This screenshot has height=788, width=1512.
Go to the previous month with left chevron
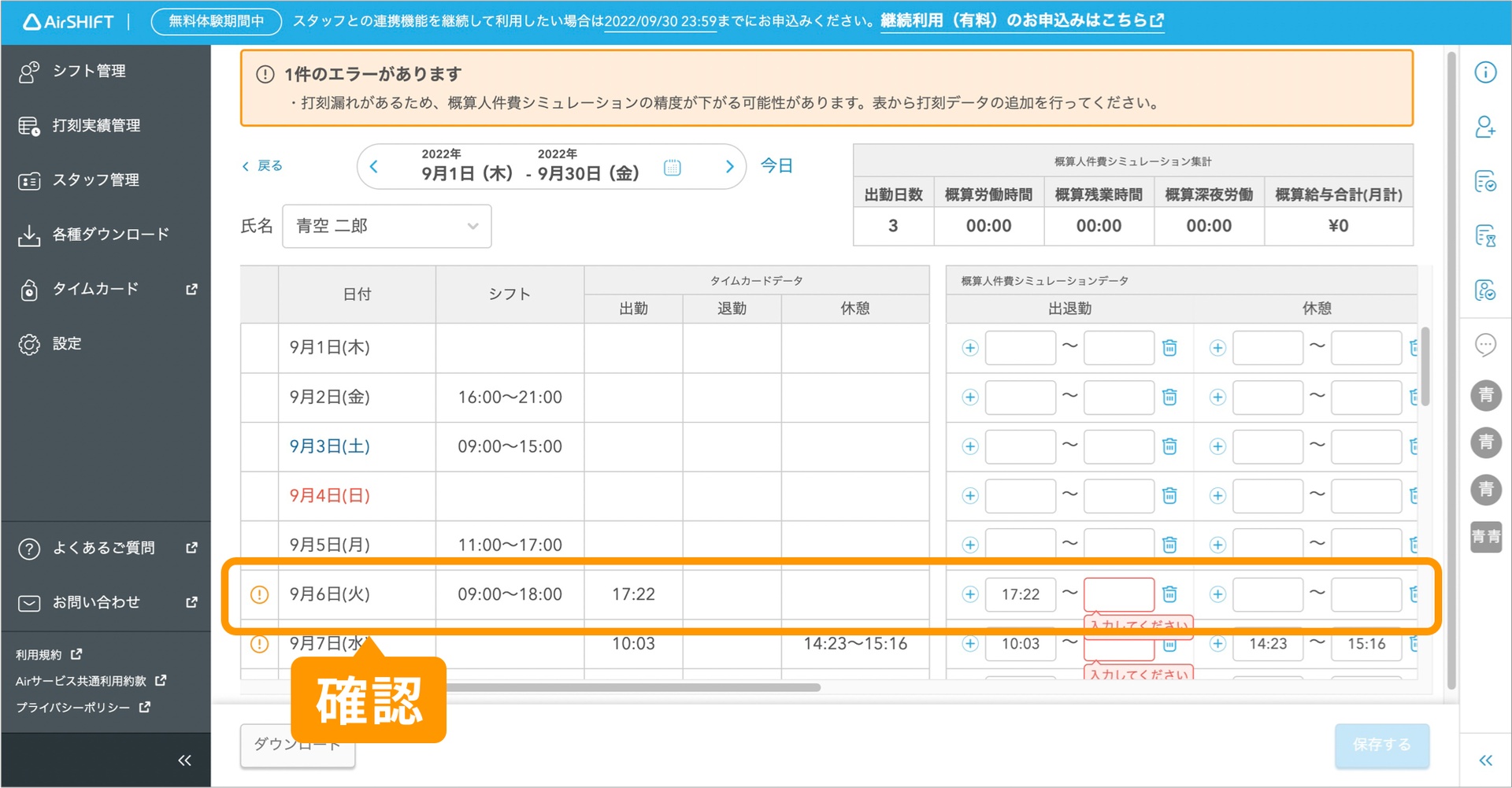click(374, 167)
